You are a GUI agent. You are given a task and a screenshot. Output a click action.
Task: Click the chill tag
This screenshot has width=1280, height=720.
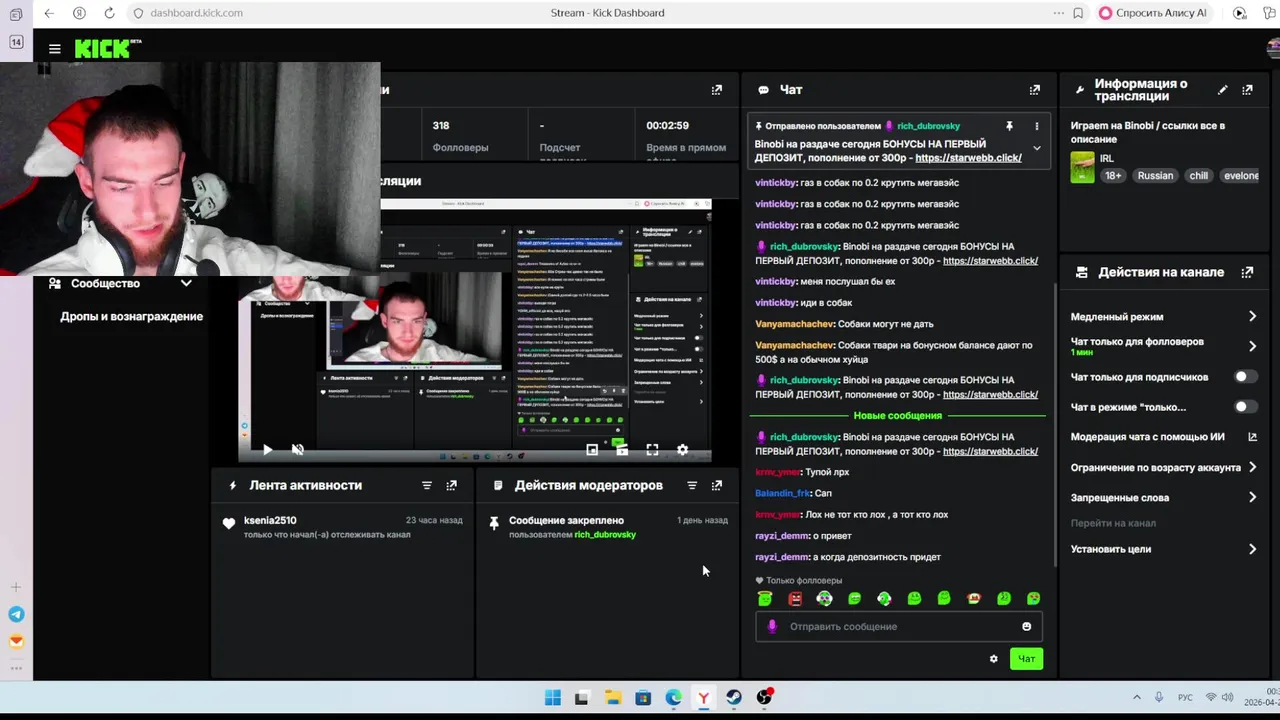(1198, 176)
